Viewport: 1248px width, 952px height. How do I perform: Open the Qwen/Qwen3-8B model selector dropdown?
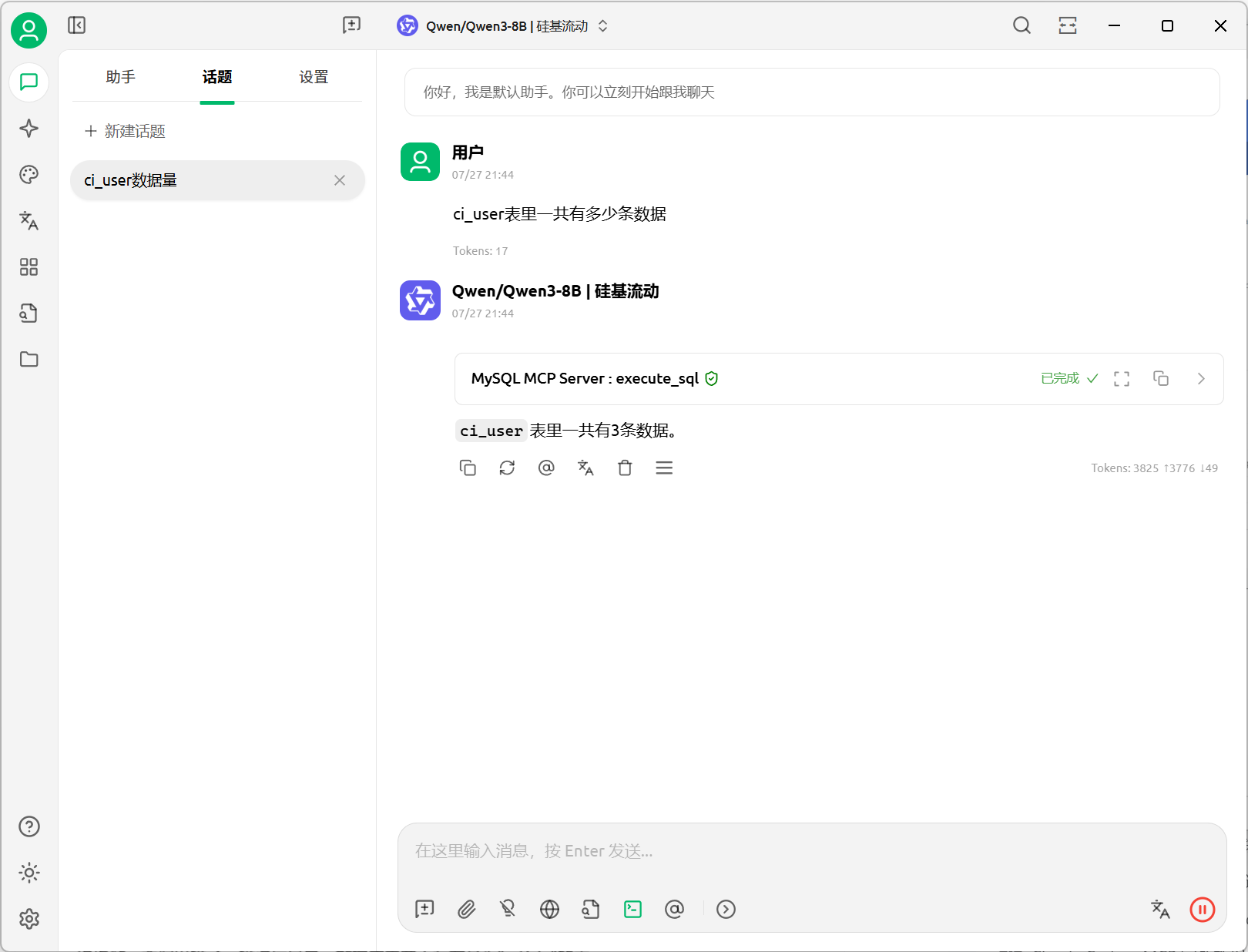(x=503, y=26)
